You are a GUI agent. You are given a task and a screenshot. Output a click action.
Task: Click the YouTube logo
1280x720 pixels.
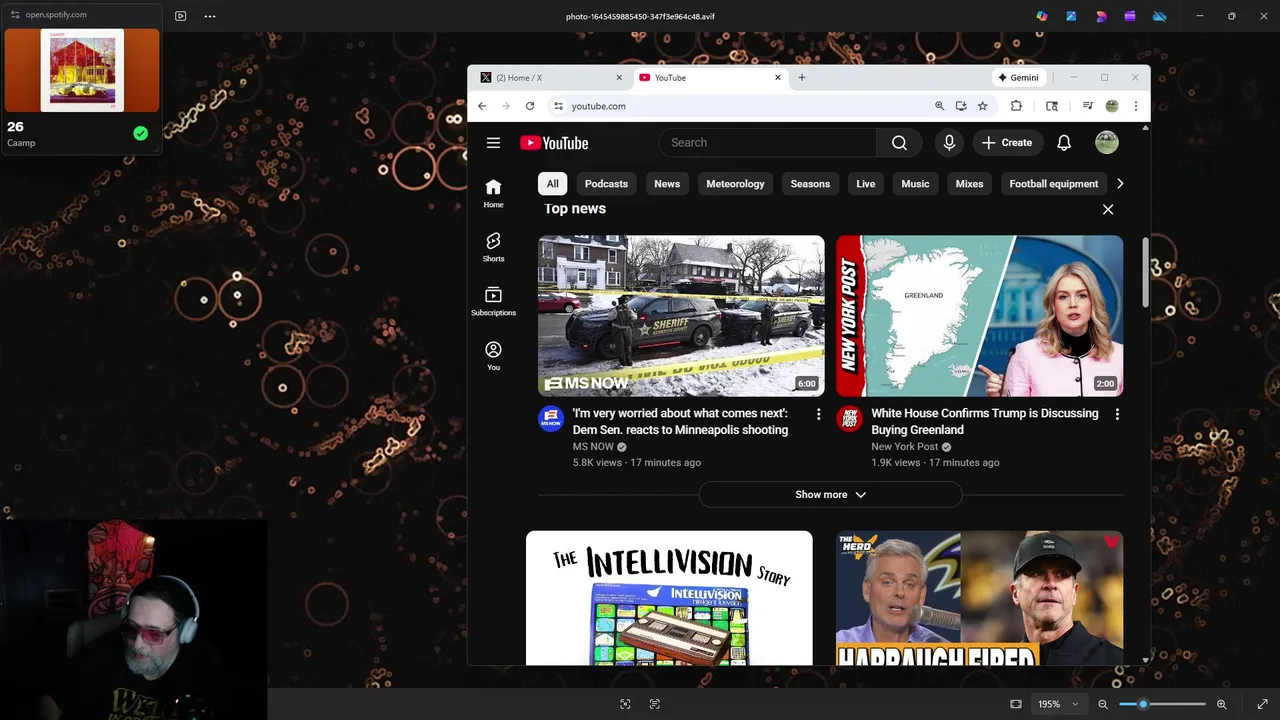pyautogui.click(x=554, y=143)
